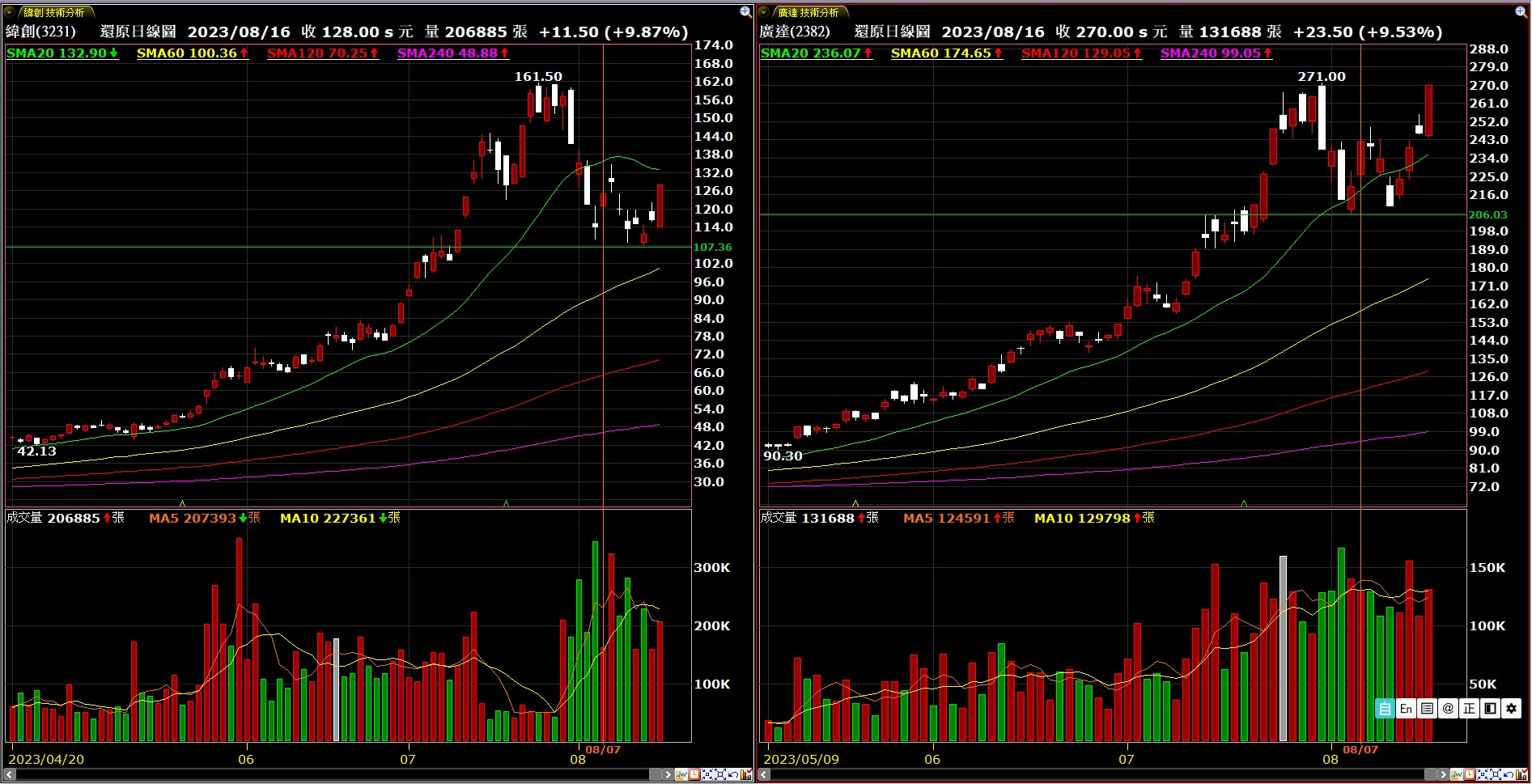Open bar chart indicator settings under the right chart
The width and height of the screenshot is (1532, 784).
click(x=1521, y=774)
